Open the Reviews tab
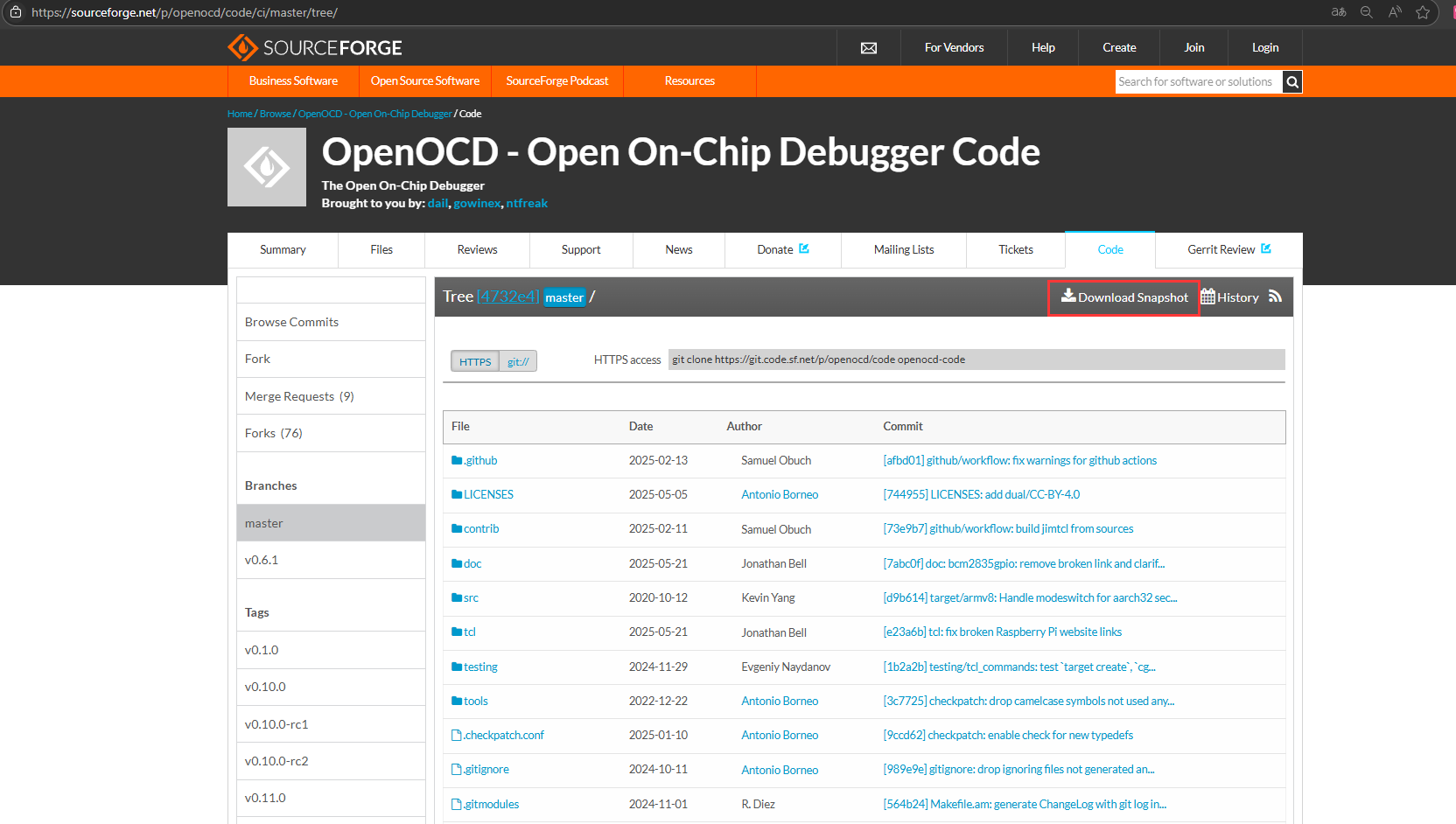1456x824 pixels. 477,249
